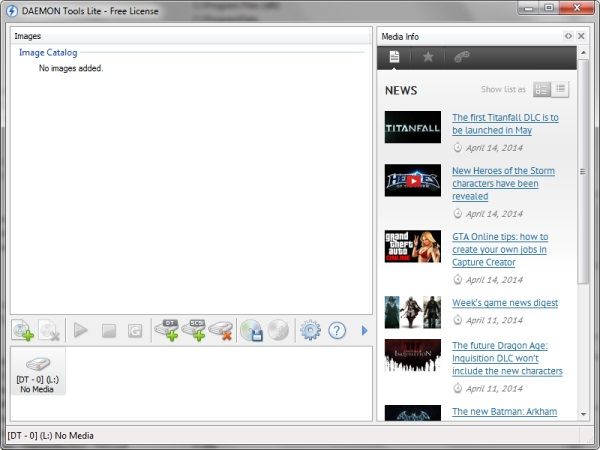Click the Media Info scrollbar down arrow
Viewport: 600px width, 450px height.
583,414
